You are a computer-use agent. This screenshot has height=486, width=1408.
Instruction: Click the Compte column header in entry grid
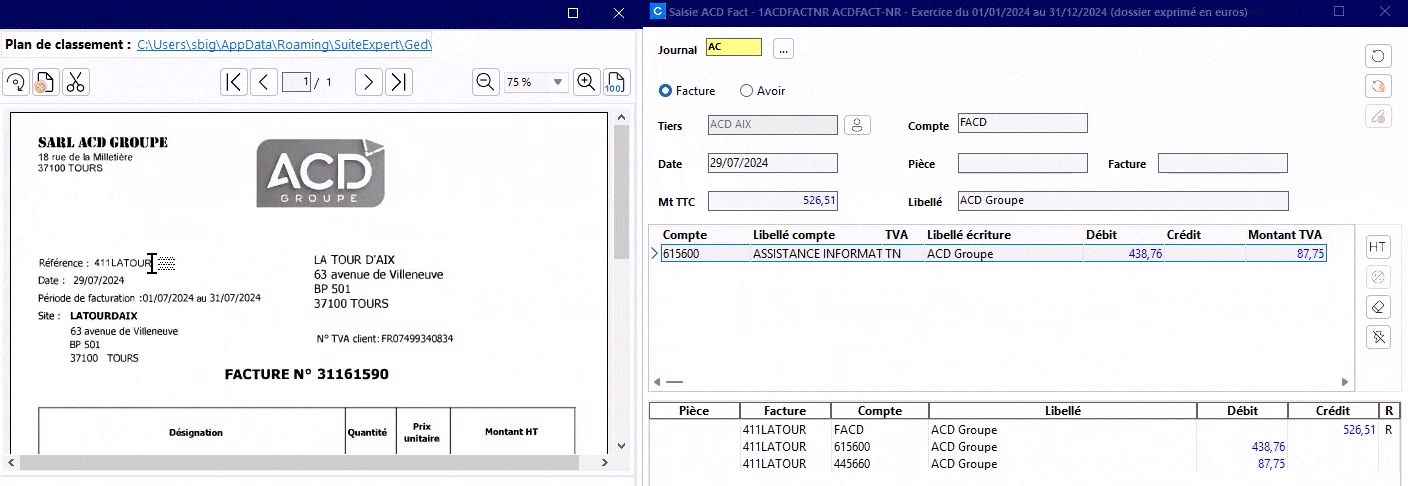point(685,235)
